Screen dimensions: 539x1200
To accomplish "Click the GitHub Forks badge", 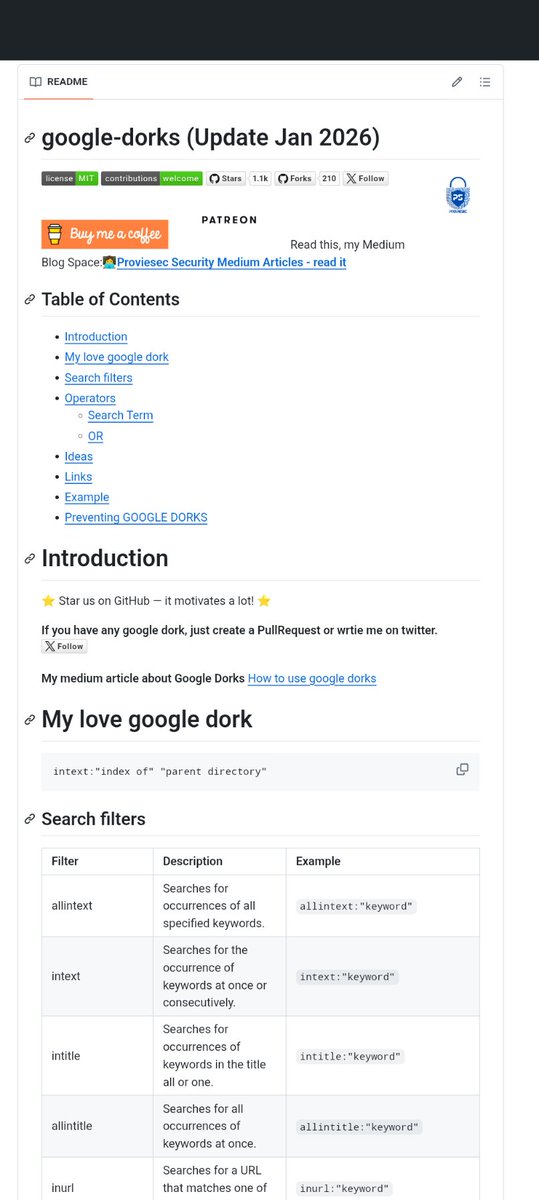I will tap(308, 178).
